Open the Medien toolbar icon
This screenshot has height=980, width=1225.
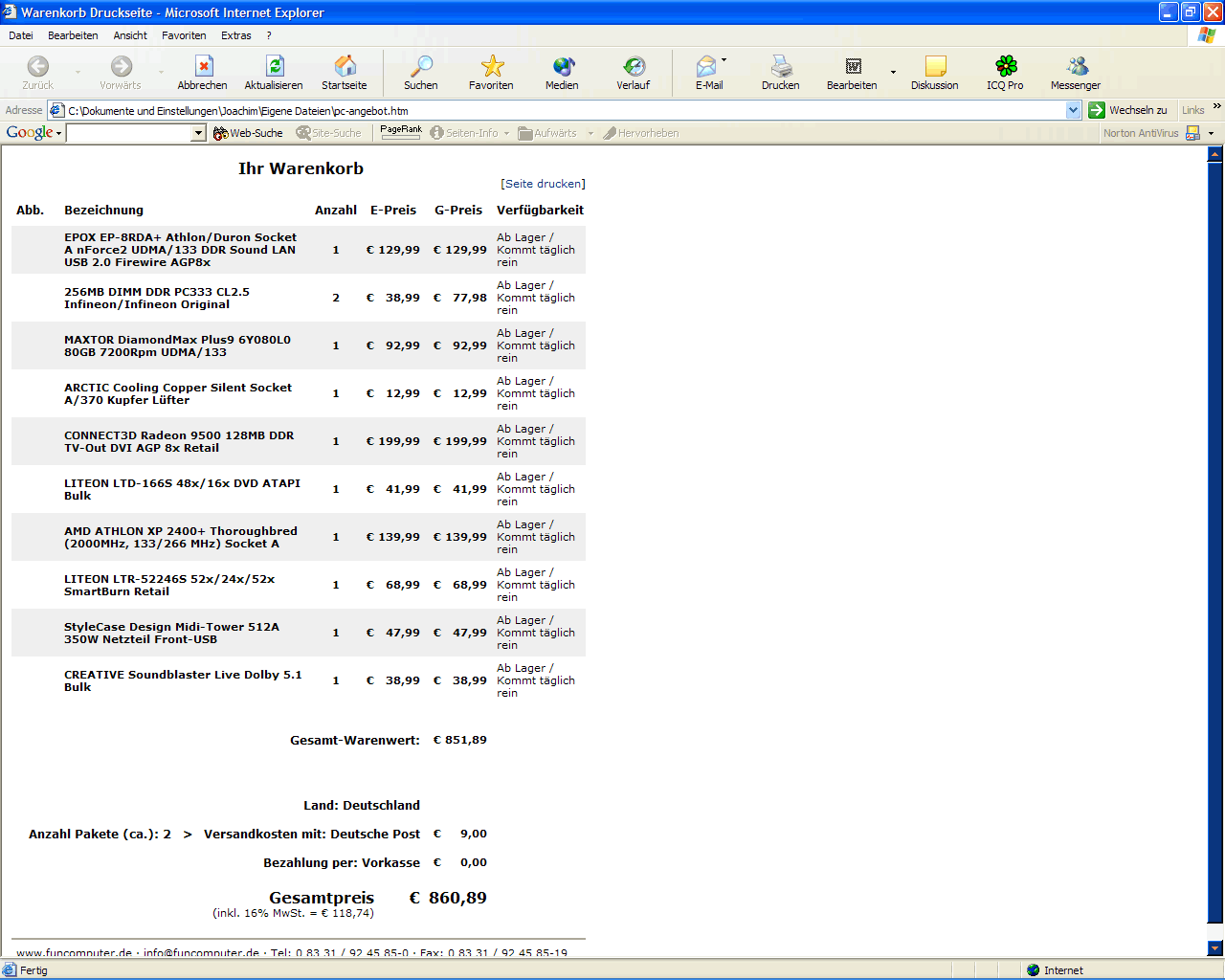(x=563, y=66)
